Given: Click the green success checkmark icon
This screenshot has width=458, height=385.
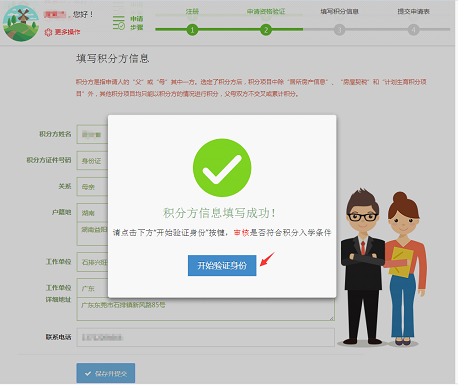Looking at the screenshot, I should [x=222, y=168].
